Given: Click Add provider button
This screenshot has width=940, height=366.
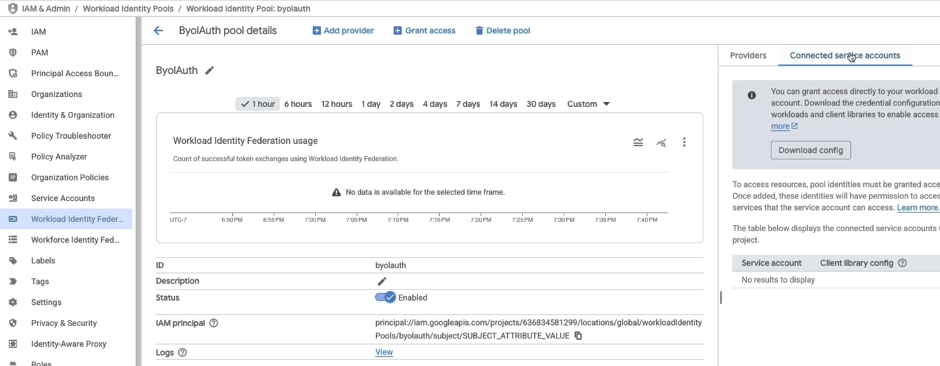Looking at the screenshot, I should (343, 31).
